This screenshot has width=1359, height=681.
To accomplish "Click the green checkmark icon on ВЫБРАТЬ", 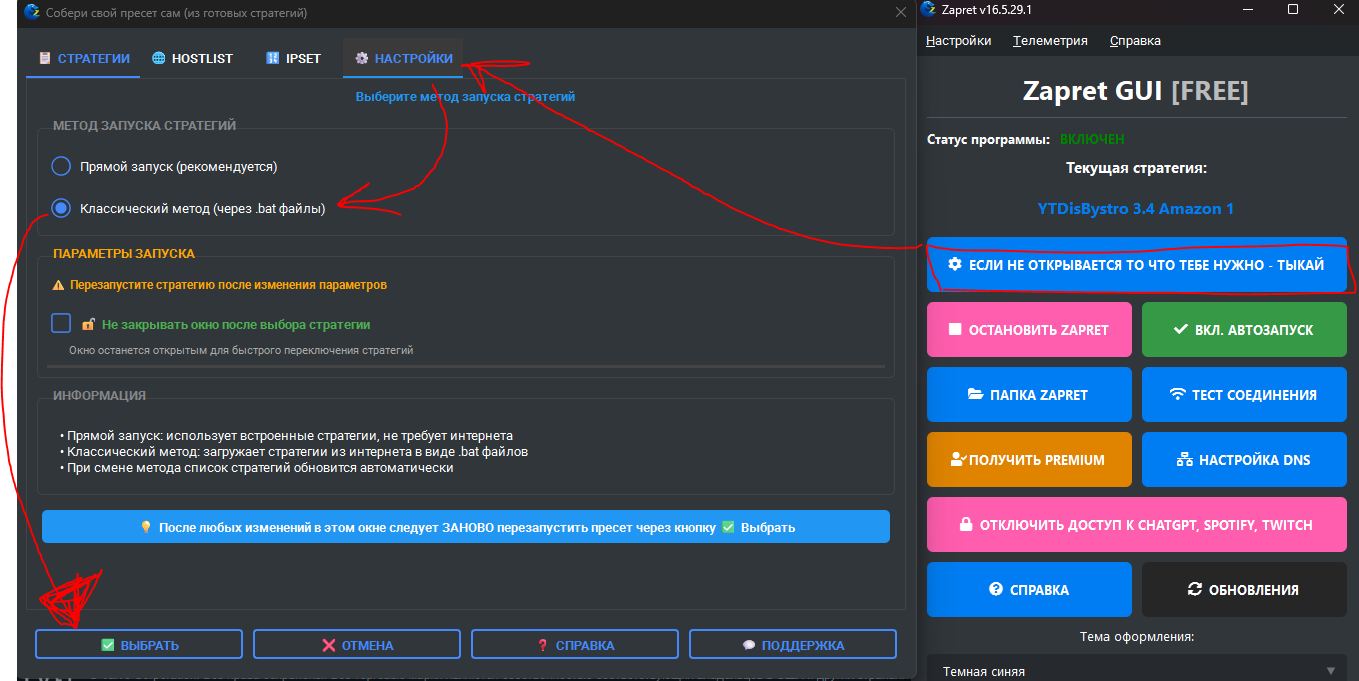I will pyautogui.click(x=108, y=645).
